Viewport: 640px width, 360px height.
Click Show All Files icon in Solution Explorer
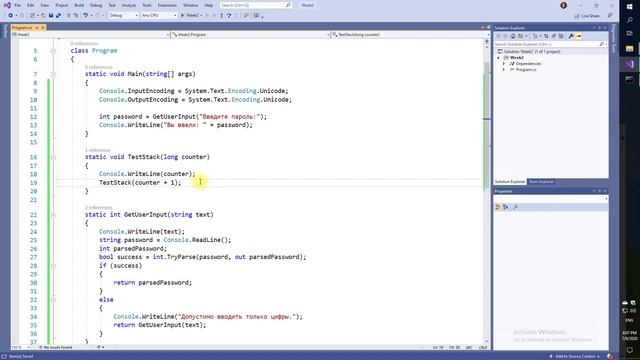(x=561, y=36)
